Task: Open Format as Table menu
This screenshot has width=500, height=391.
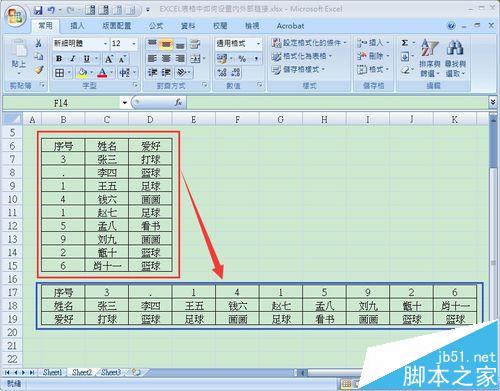Action: 302,56
